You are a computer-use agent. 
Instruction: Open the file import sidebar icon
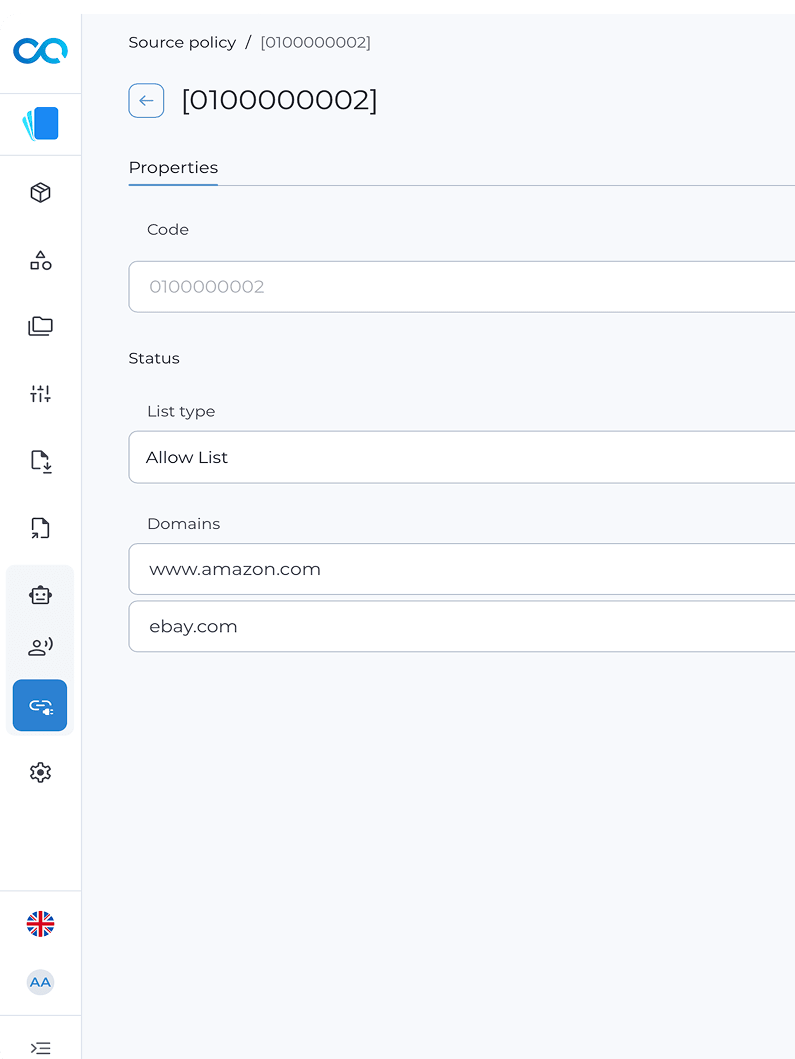[x=41, y=461]
